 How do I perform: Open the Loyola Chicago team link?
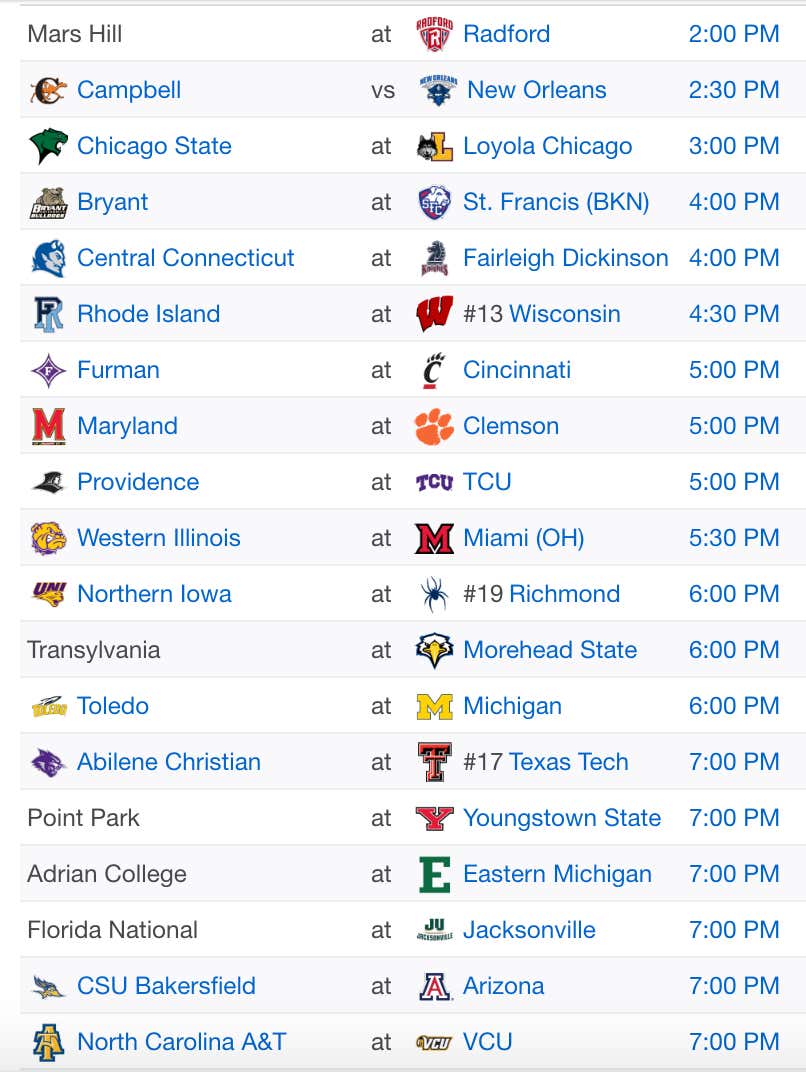547,146
